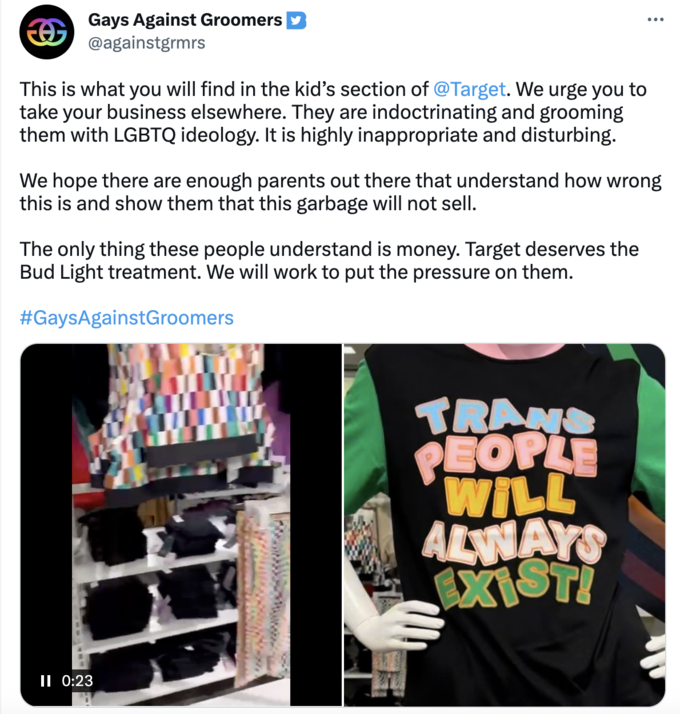
Task: Open the #GaysAgainstGroomers hashtag
Action: click(126, 318)
